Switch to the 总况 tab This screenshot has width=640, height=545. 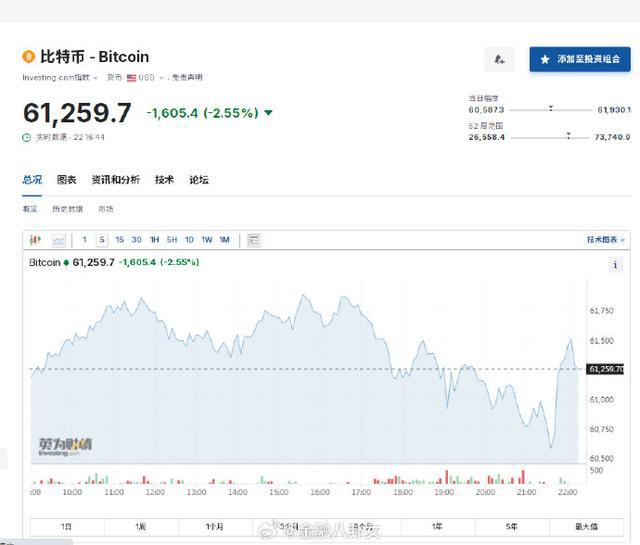tap(32, 180)
